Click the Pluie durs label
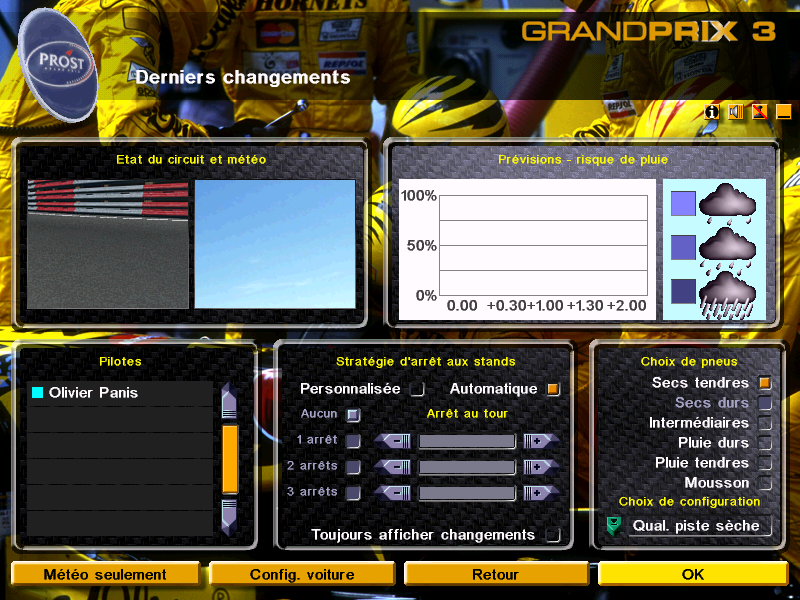The image size is (800, 600). (713, 442)
